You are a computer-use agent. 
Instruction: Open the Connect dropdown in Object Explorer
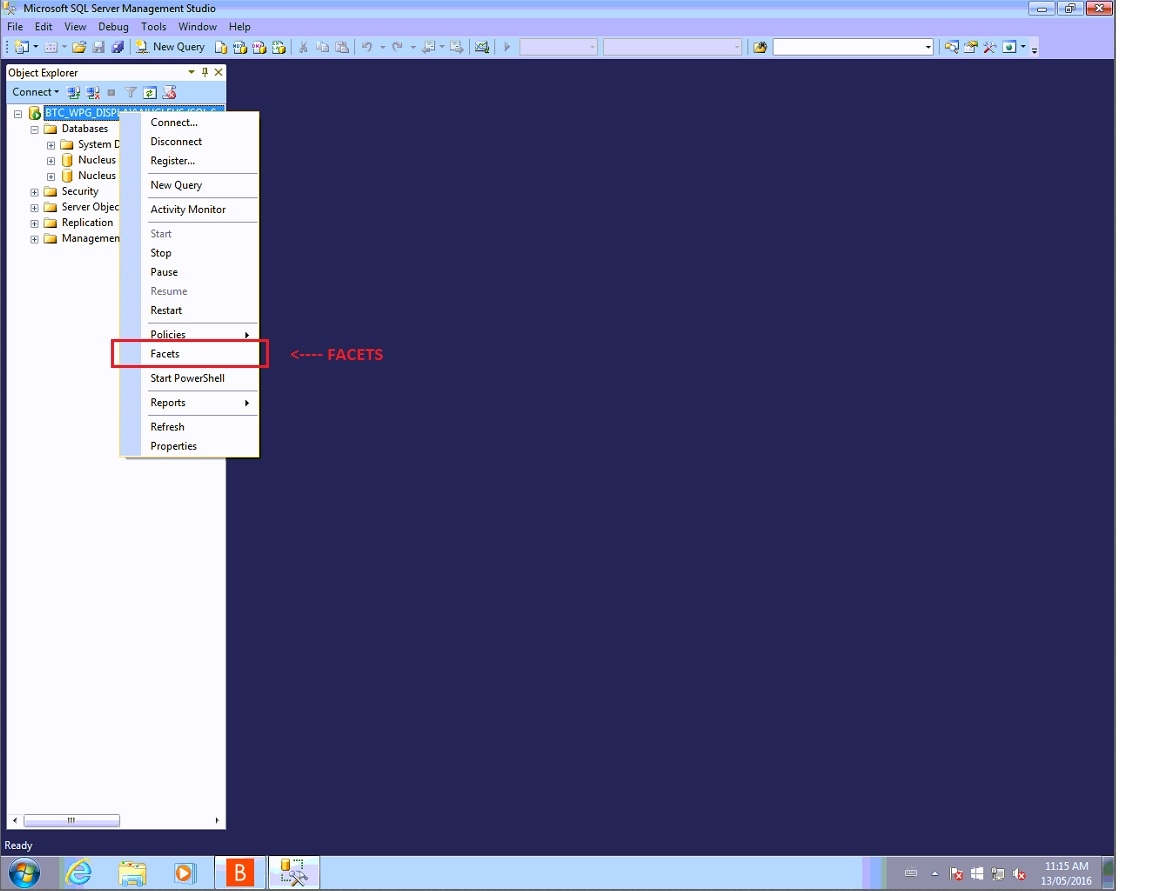pyautogui.click(x=35, y=92)
